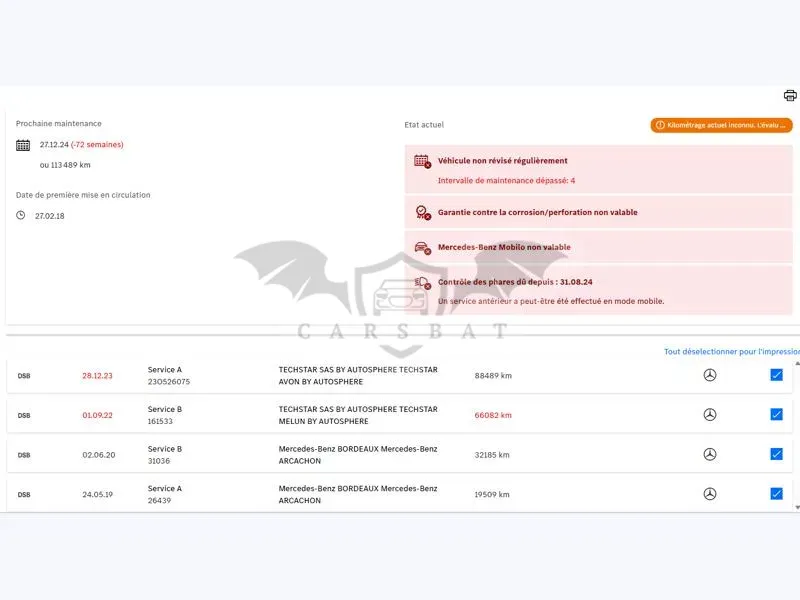Click Un service antérieur mode mobile note
The width and height of the screenshot is (800, 600).
tap(551, 302)
